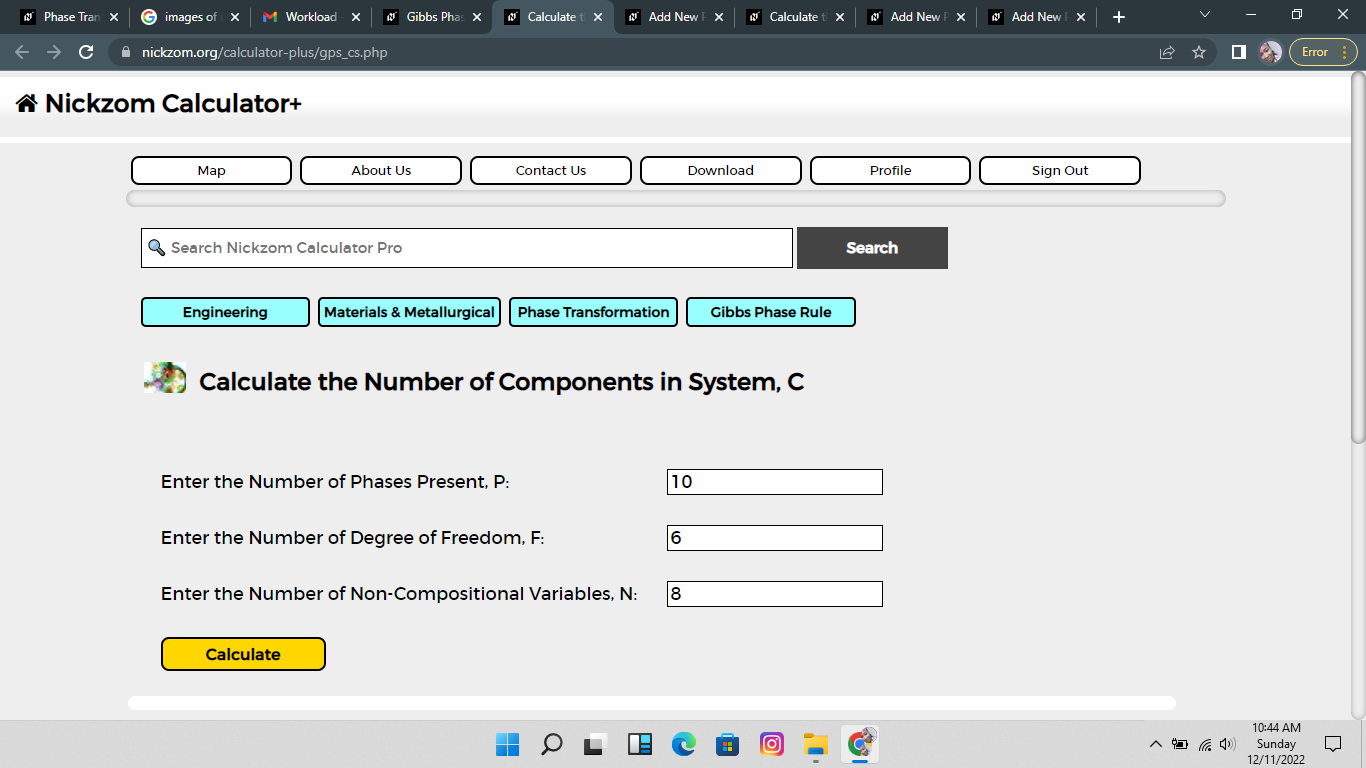The image size is (1366, 768).
Task: Switch to the Gmail Workload tab
Action: pyautogui.click(x=311, y=17)
